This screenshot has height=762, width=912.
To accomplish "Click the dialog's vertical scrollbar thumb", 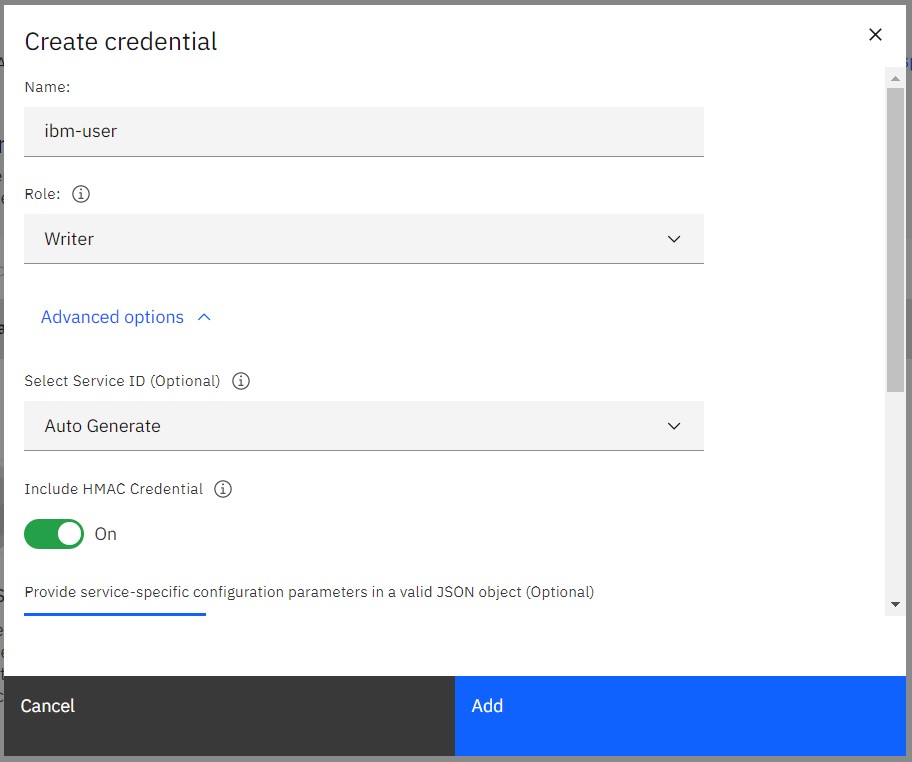I will click(895, 240).
